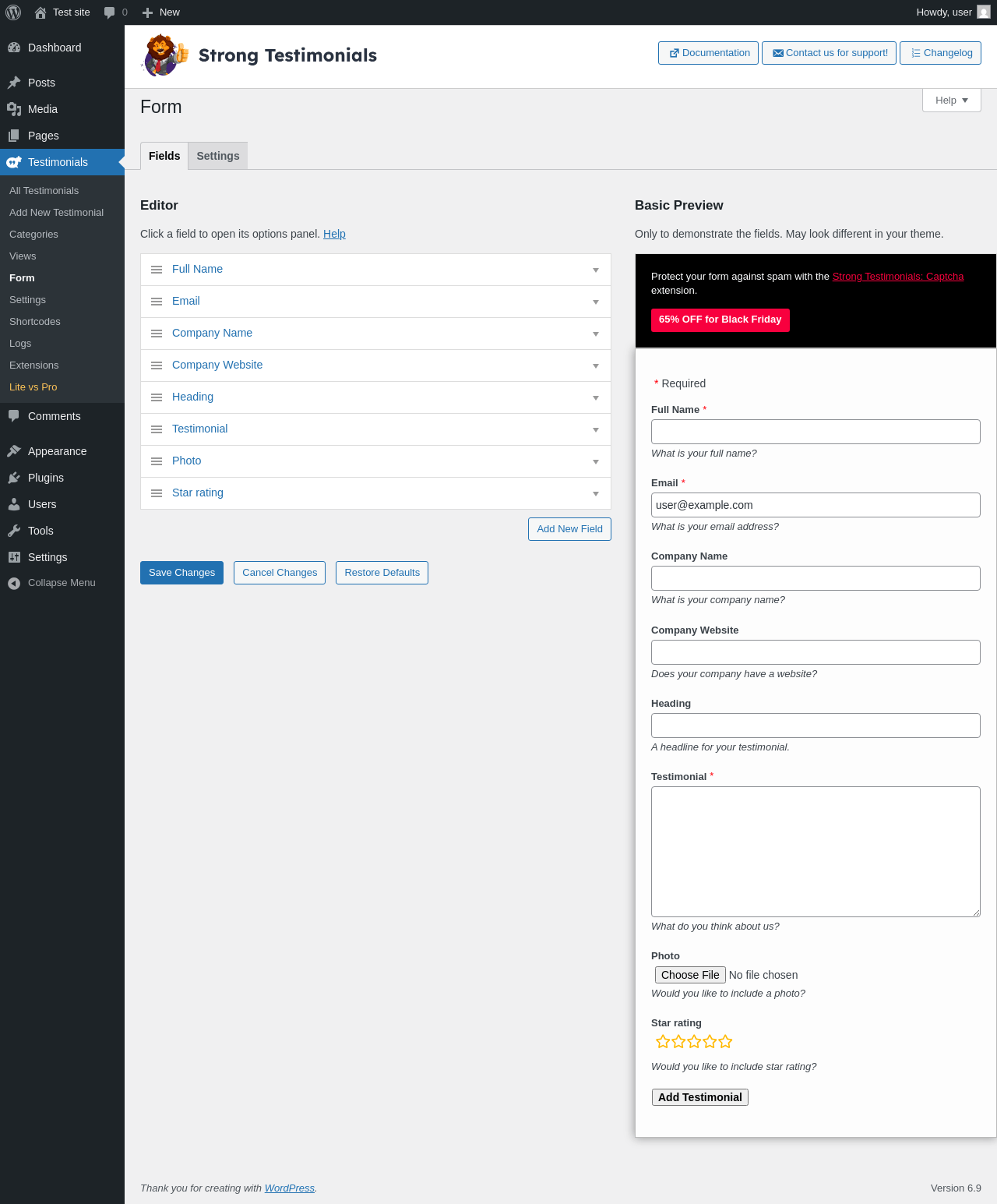Click the Pages icon in sidebar
The width and height of the screenshot is (997, 1204).
coord(14,136)
